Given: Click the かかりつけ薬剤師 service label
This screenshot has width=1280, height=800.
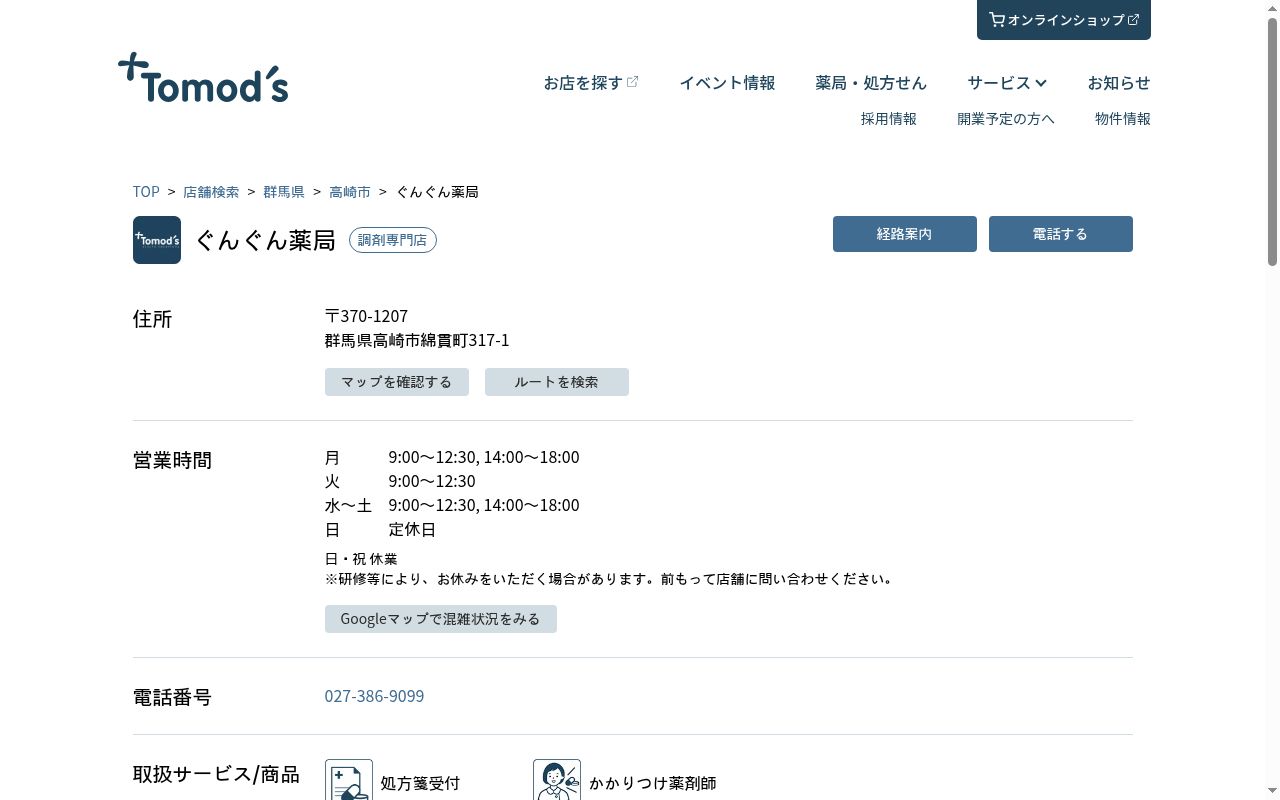Looking at the screenshot, I should [x=652, y=783].
